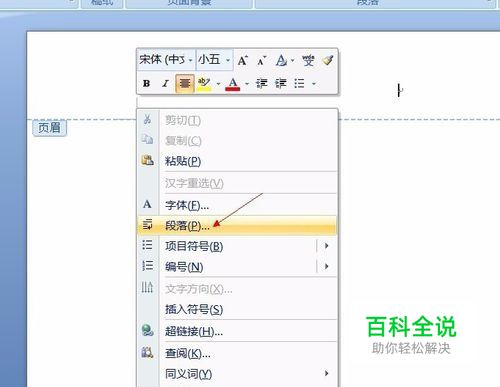Toggle bold in mini toolbar
The height and width of the screenshot is (387, 500).
tap(146, 83)
